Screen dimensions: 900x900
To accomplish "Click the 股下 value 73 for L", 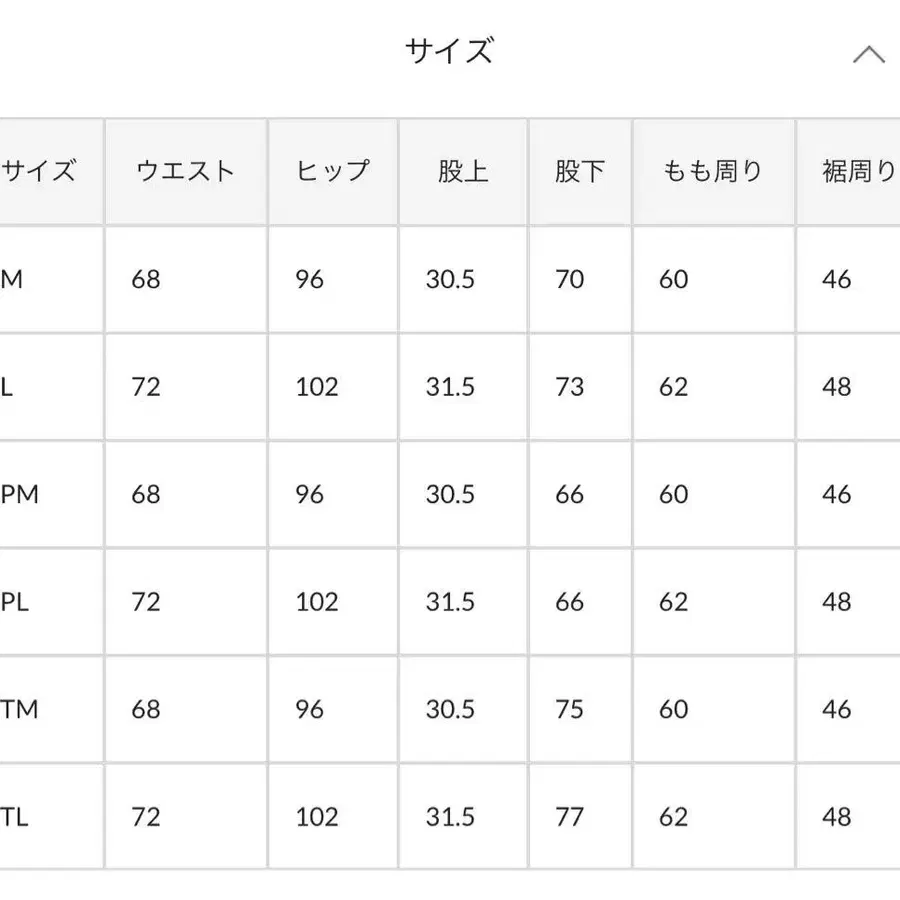I will pos(569,387).
